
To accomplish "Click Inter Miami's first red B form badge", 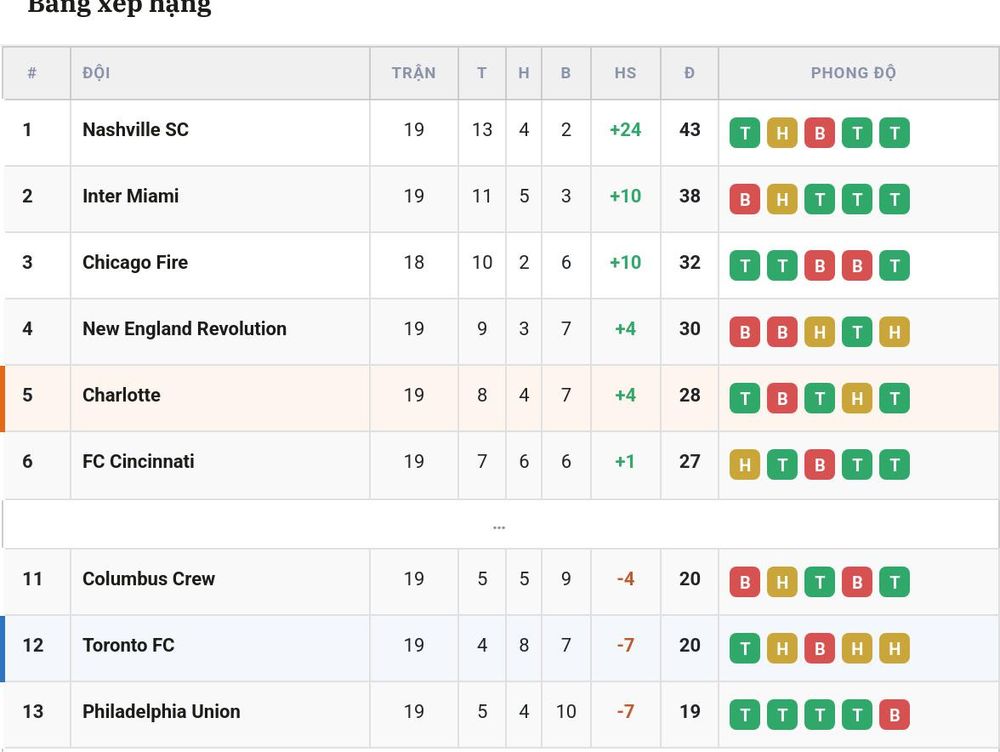I will (x=744, y=200).
